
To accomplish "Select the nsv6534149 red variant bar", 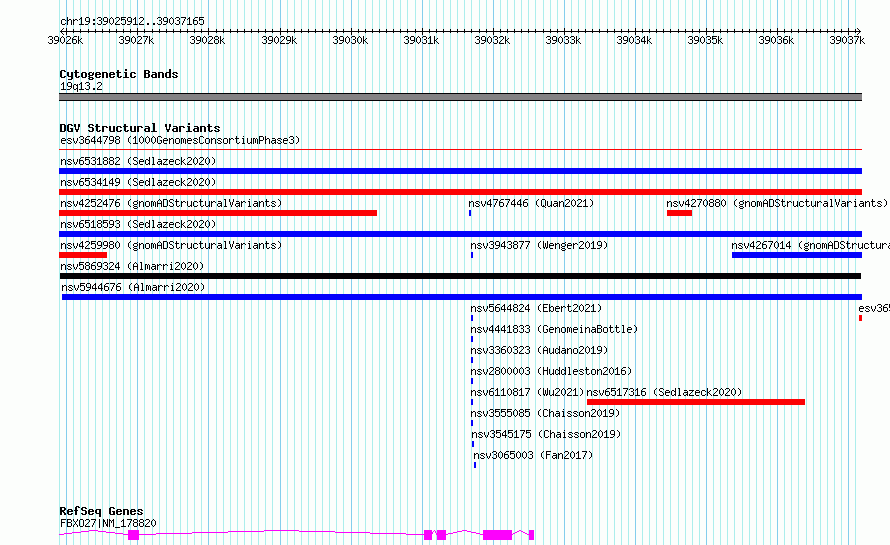I will 460,192.
